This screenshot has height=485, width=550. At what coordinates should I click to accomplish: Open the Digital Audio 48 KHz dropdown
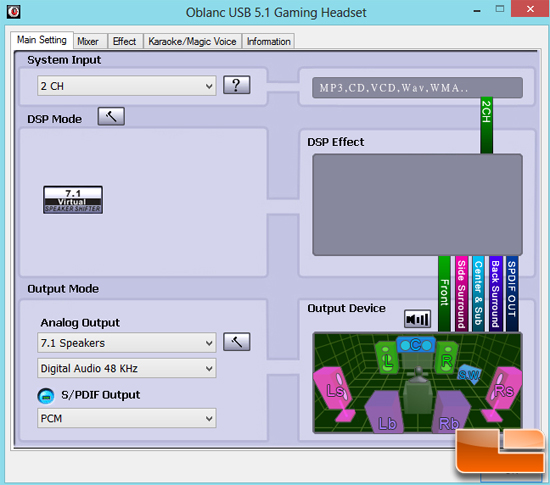(127, 368)
